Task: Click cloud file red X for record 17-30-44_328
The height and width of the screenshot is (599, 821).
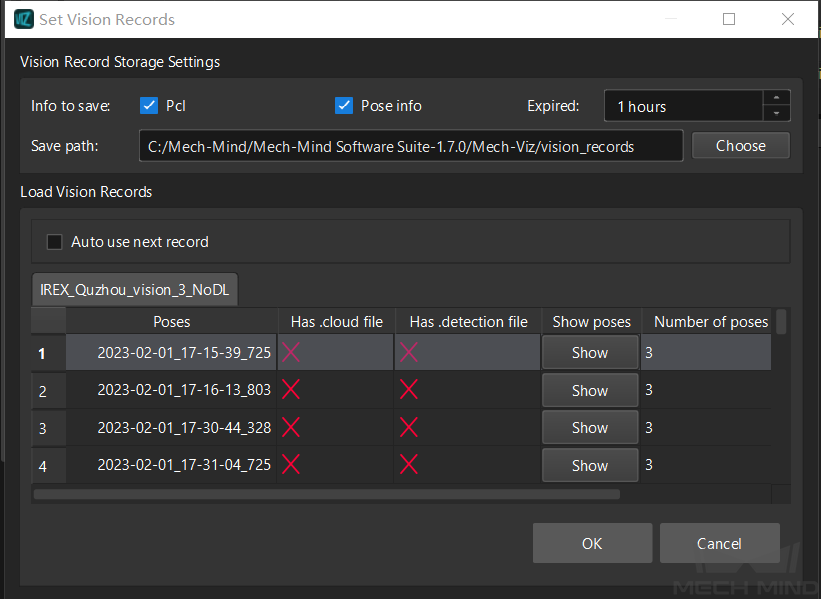Action: [291, 427]
